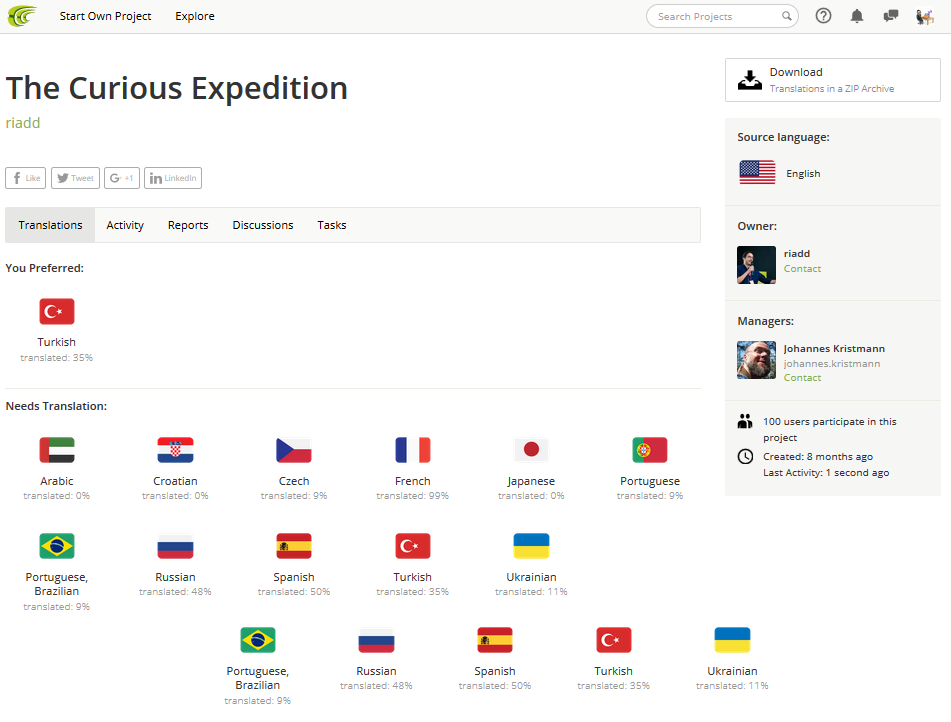Click 'The Curious Expedition' project title

[176, 88]
